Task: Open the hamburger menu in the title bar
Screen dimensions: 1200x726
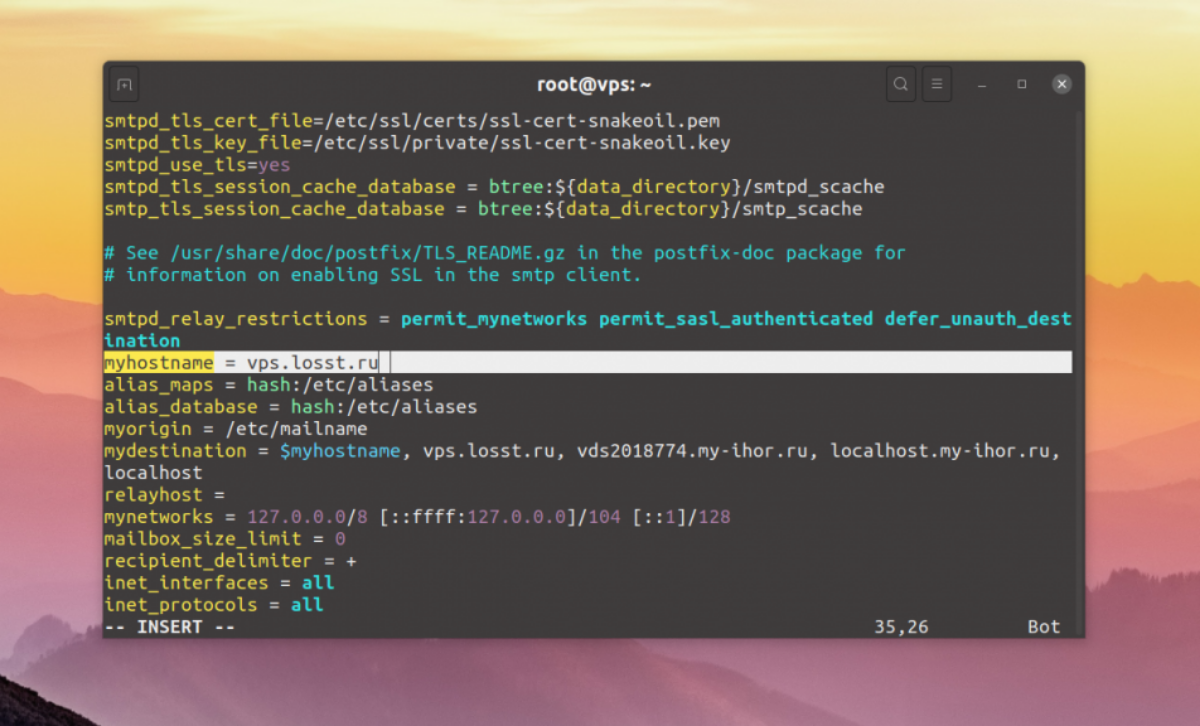Action: click(x=936, y=84)
